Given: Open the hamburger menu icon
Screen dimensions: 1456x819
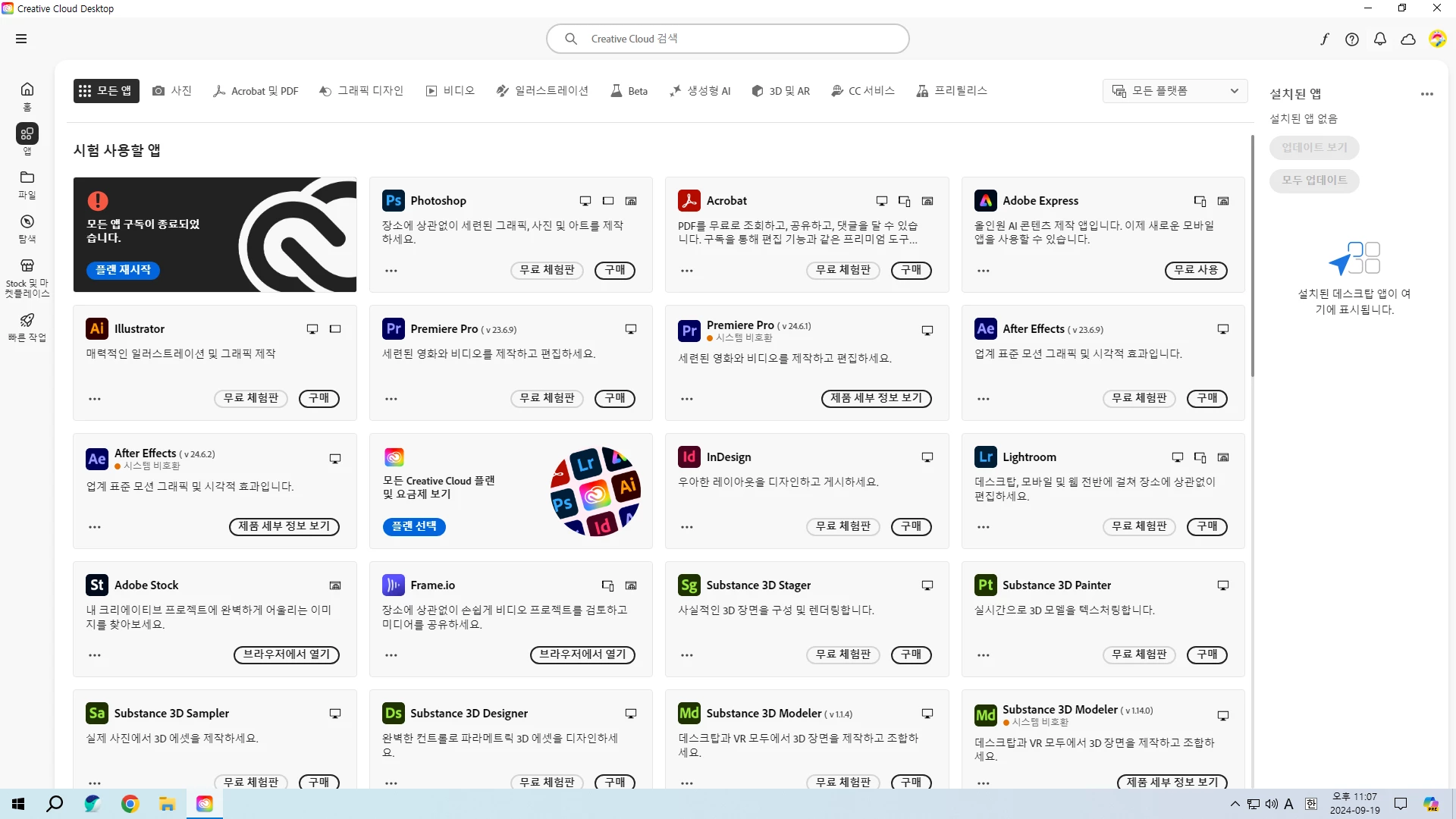Looking at the screenshot, I should pos(21,39).
